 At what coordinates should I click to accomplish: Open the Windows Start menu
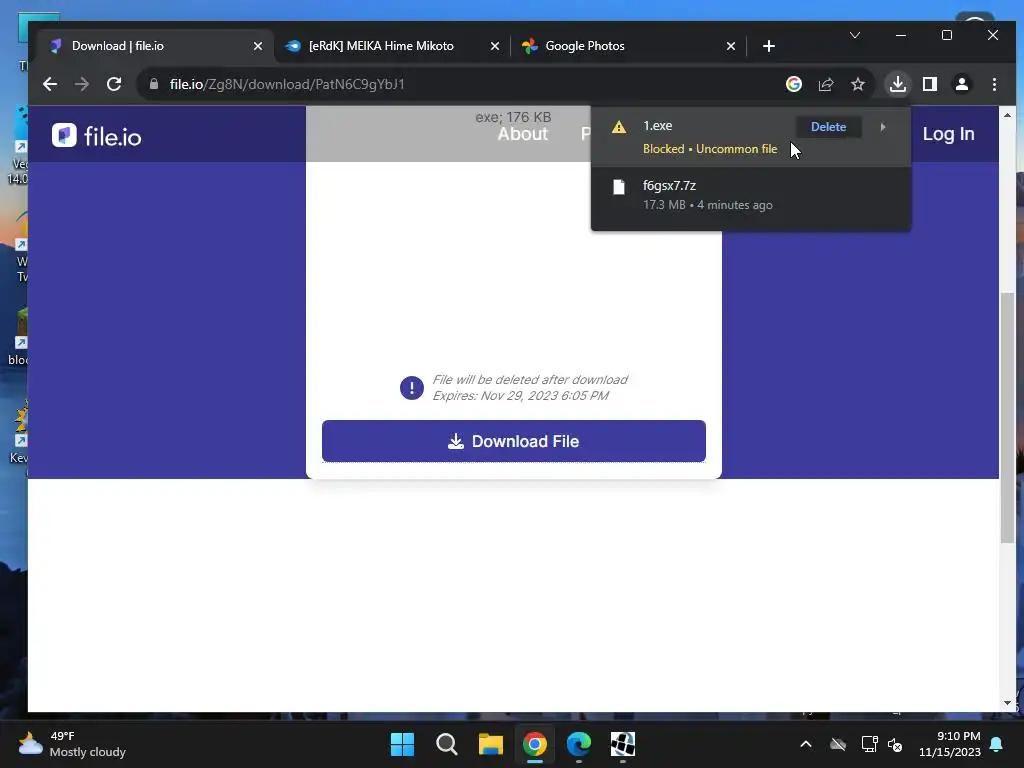[402, 744]
